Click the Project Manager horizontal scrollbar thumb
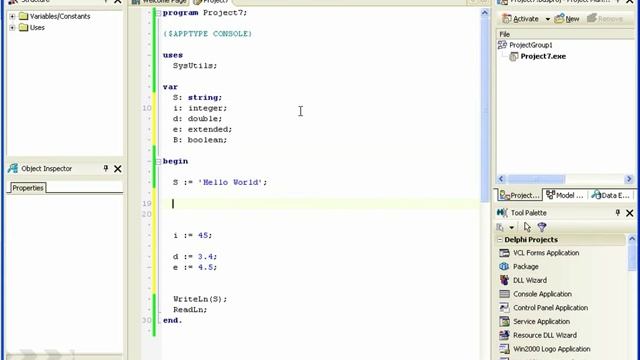 click(536, 179)
